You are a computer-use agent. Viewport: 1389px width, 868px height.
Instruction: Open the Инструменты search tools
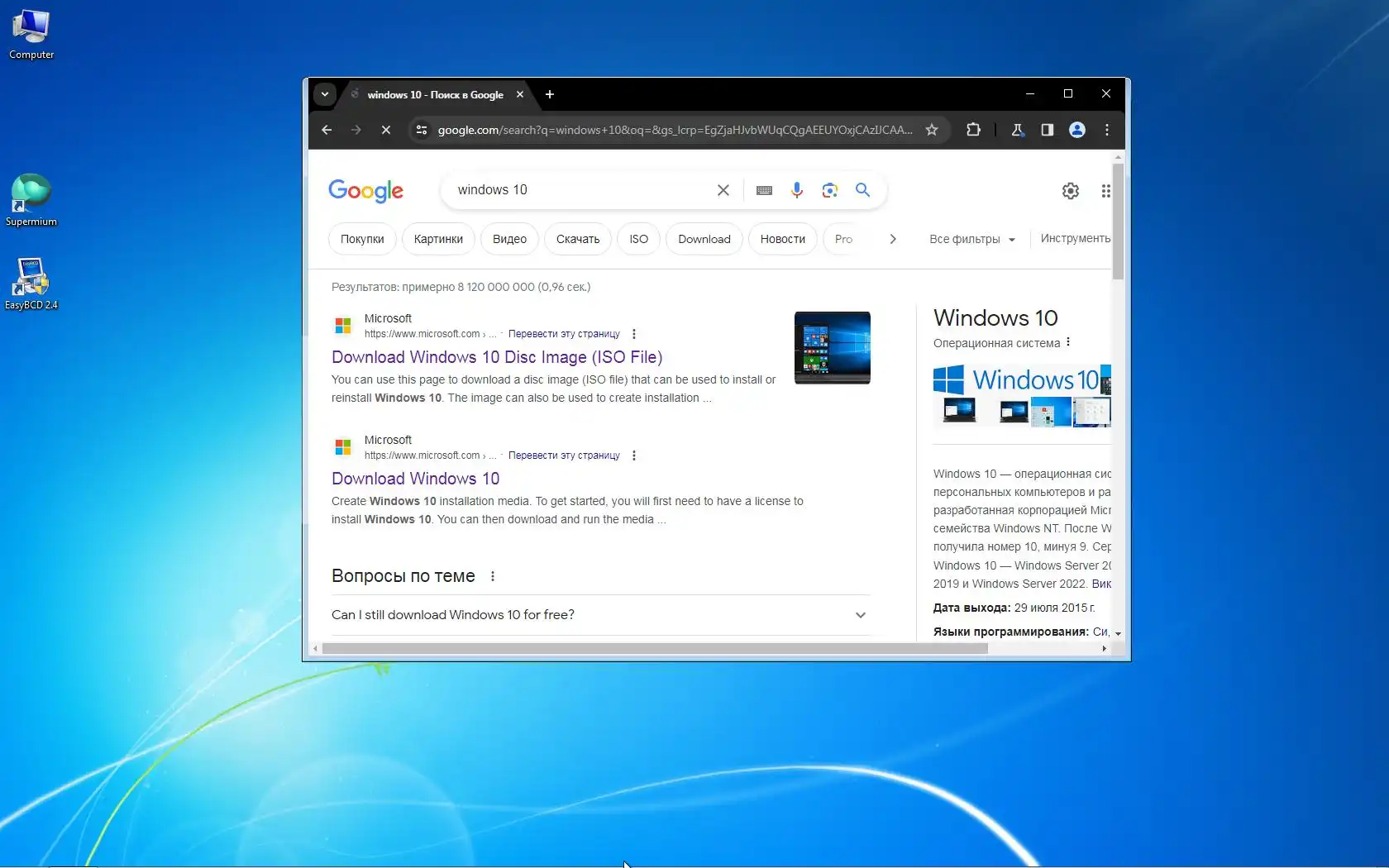tap(1075, 238)
